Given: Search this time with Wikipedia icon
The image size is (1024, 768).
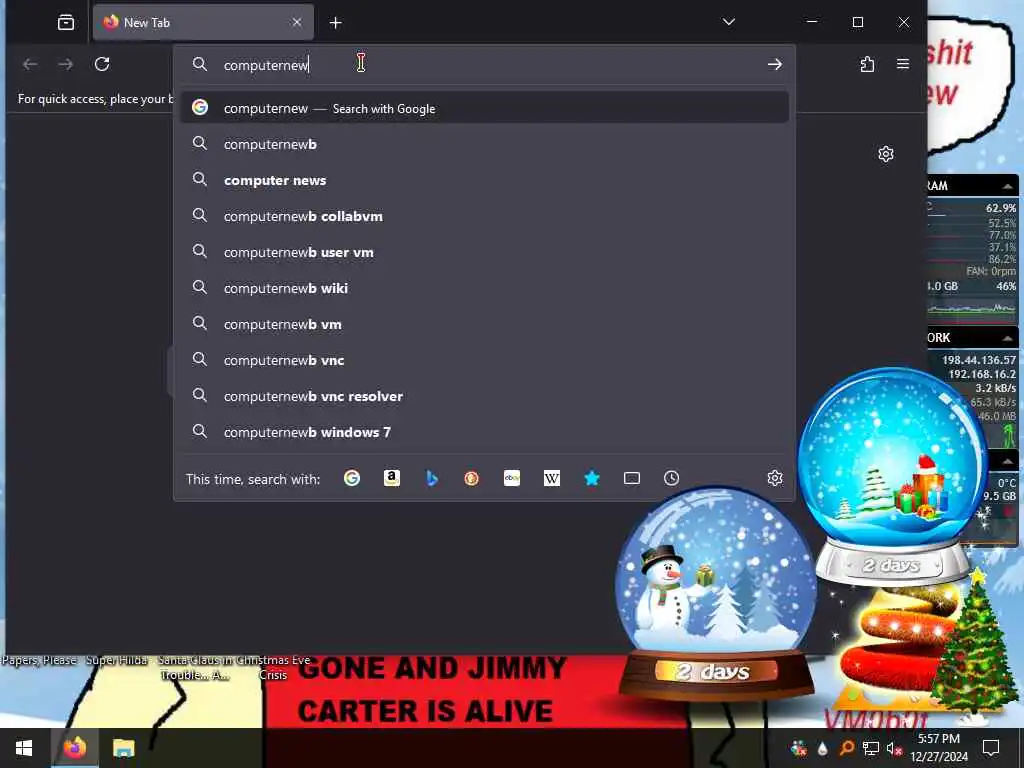Looking at the screenshot, I should click(x=552, y=479).
